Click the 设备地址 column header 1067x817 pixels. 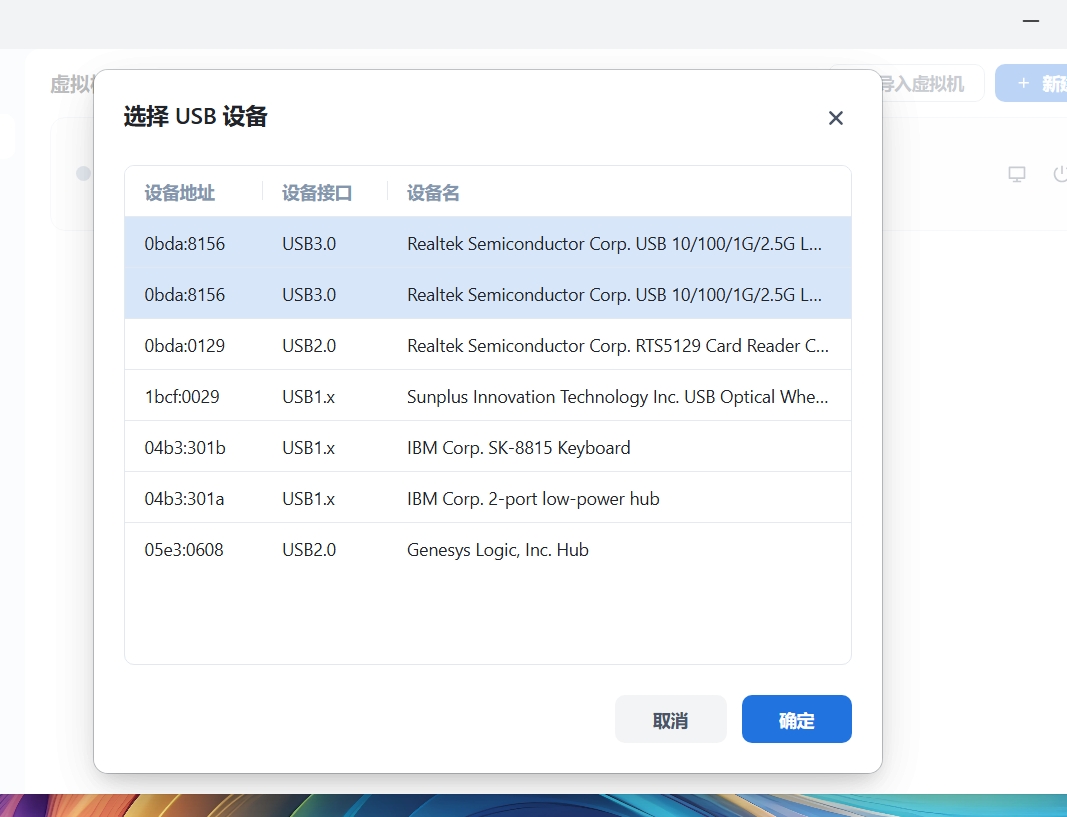(x=179, y=192)
